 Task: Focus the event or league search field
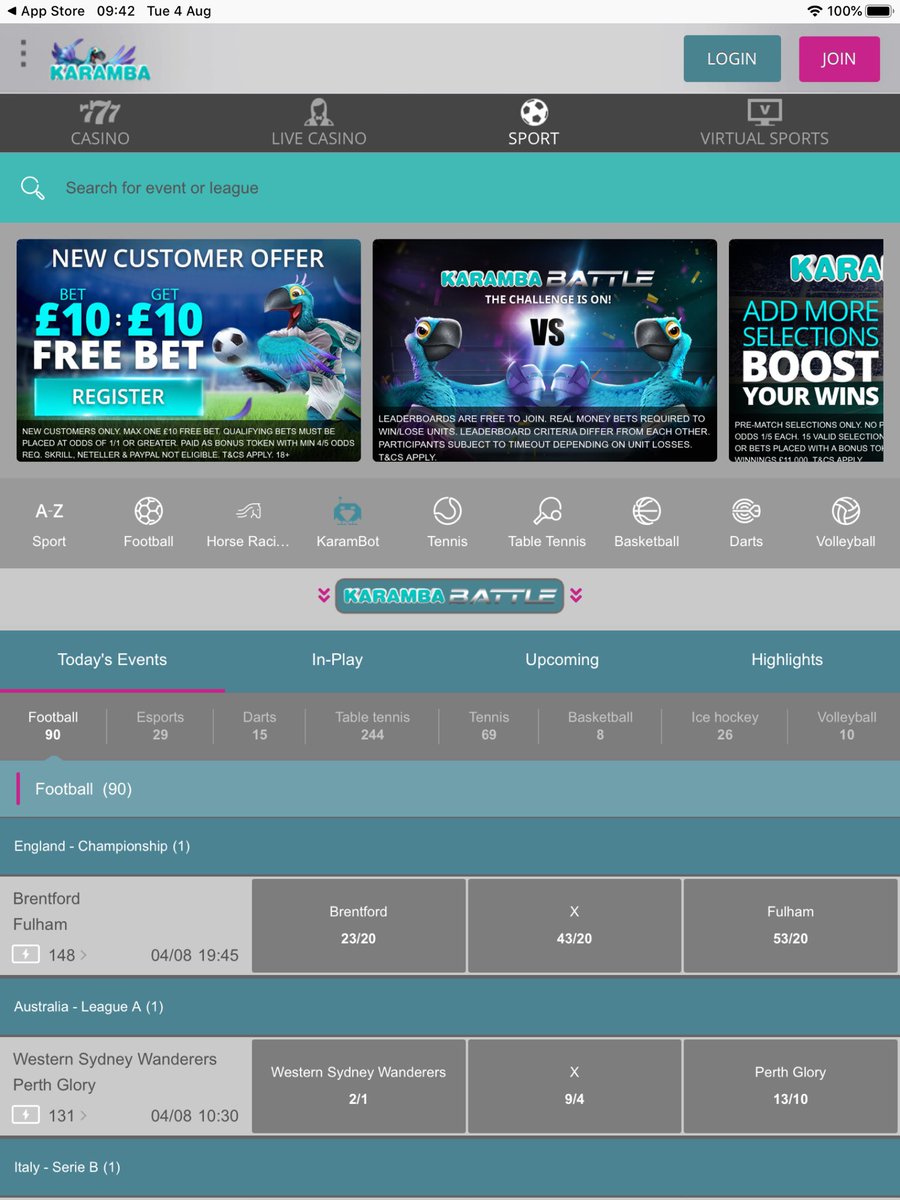point(450,188)
